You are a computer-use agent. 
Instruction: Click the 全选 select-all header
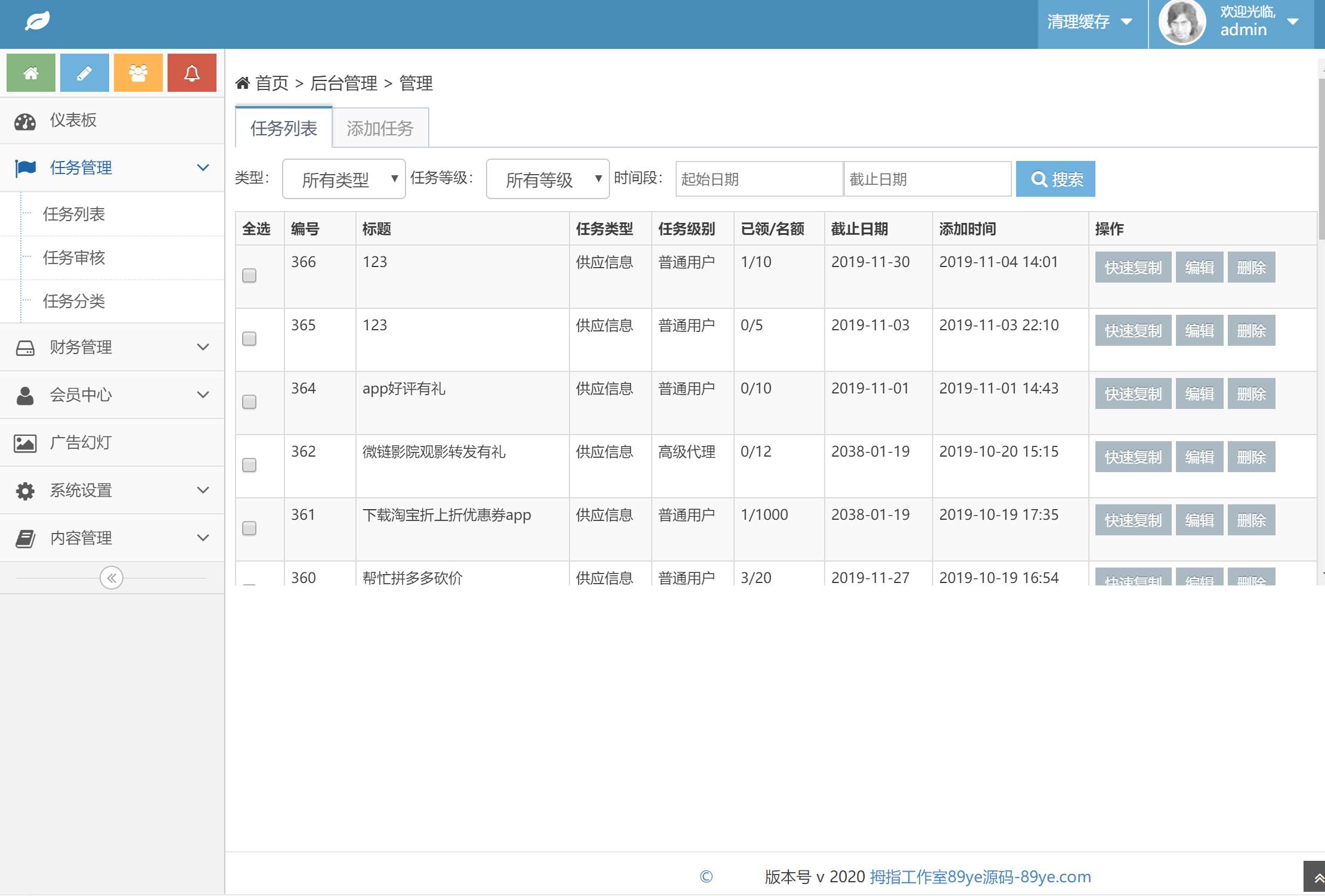point(256,229)
